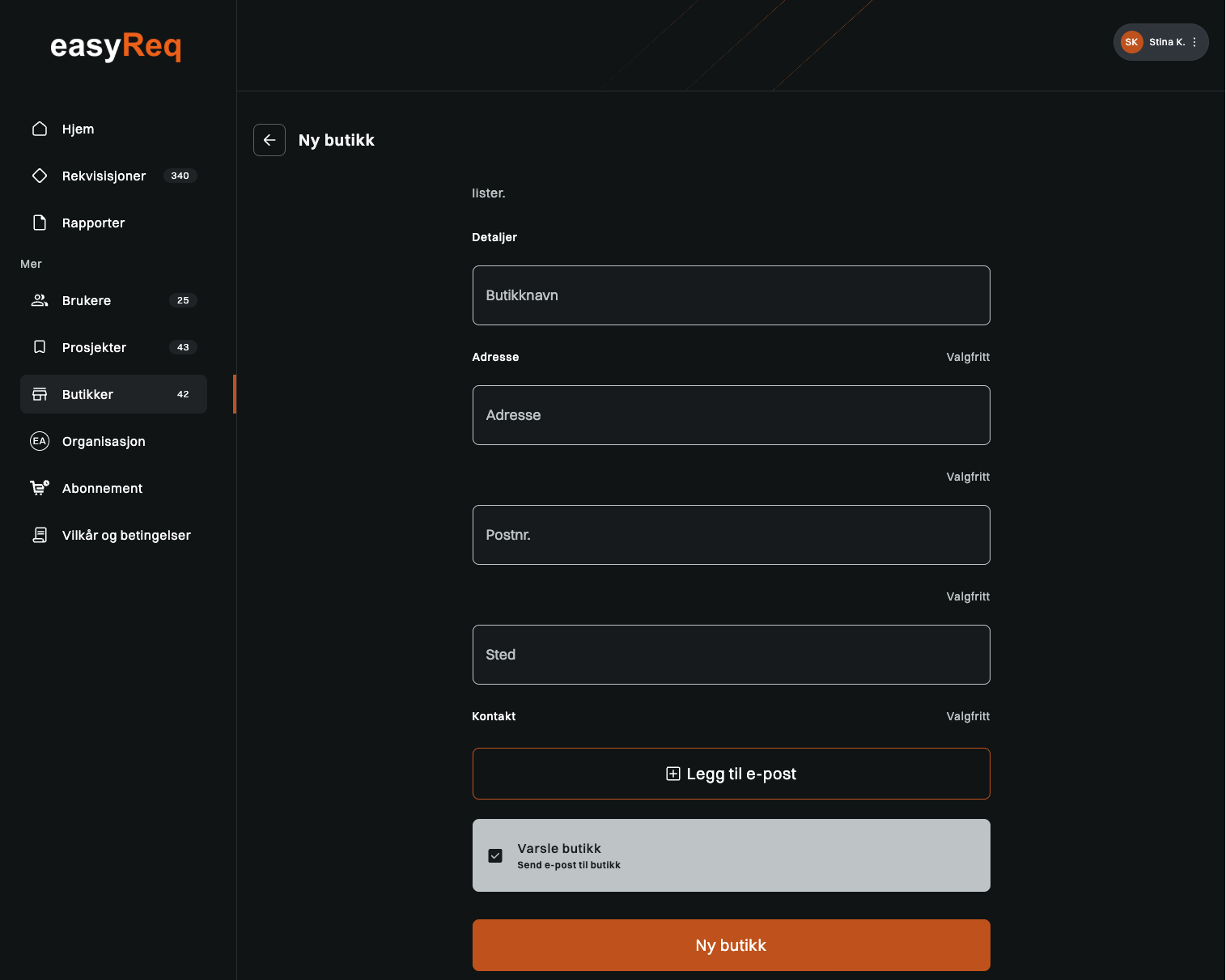Submit with the orange Ny butikk button
Screen dimensions: 1226x980
pos(732,945)
